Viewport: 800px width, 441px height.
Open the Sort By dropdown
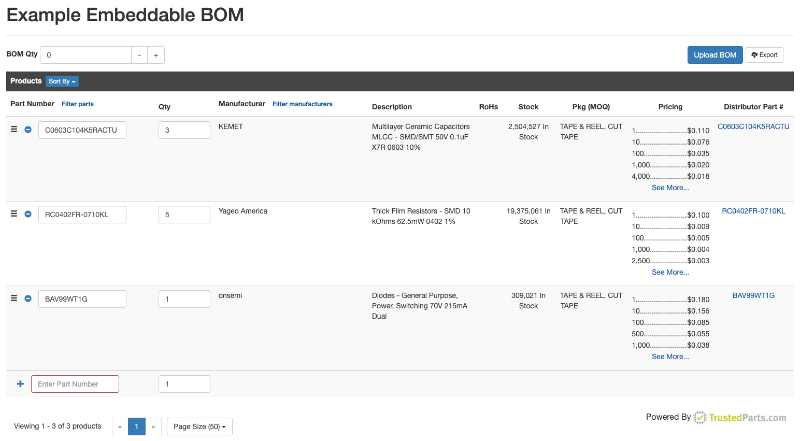62,81
